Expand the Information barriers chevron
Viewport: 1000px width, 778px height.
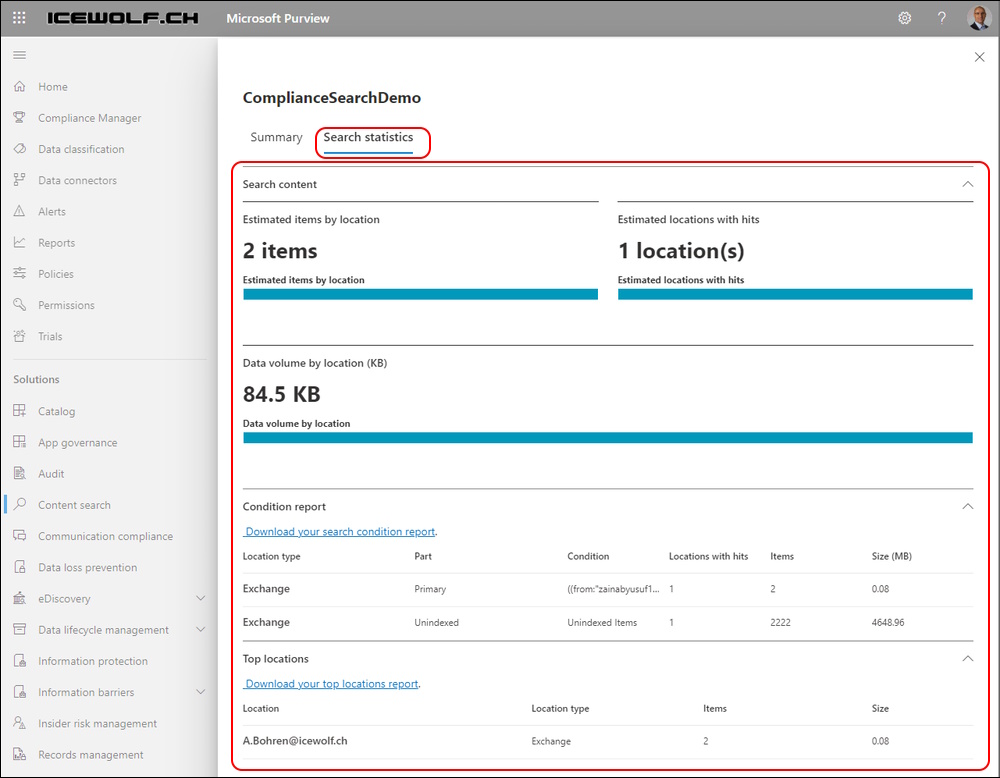(200, 693)
